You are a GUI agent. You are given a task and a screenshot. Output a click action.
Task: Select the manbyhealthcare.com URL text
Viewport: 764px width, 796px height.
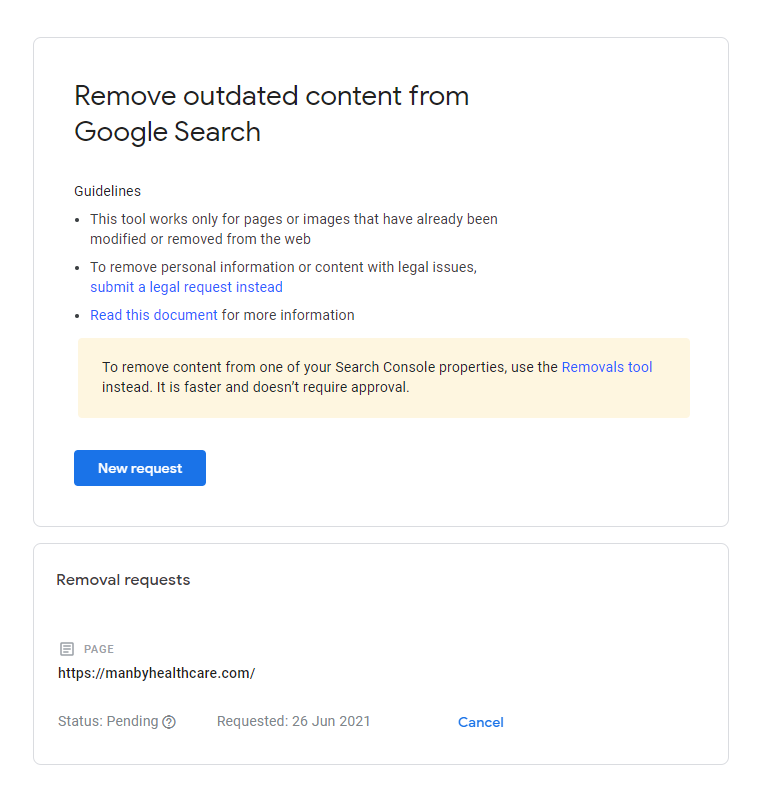156,673
